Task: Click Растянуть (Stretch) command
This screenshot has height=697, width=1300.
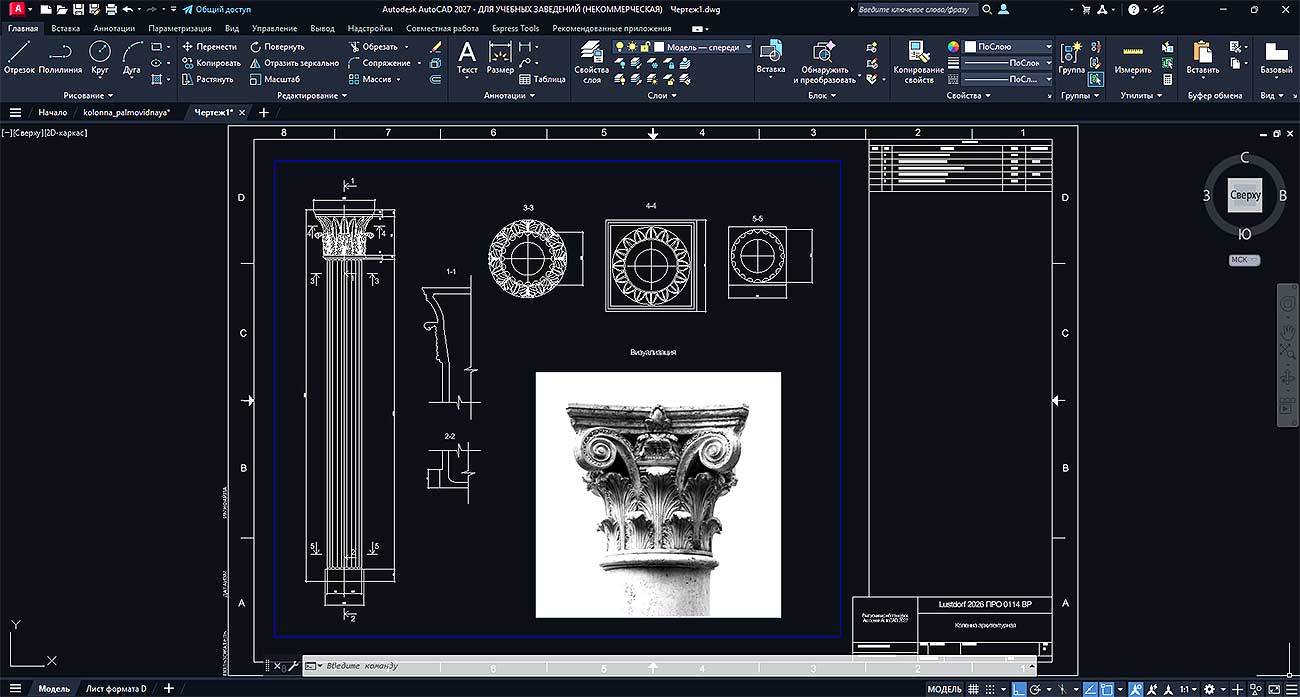Action: click(x=207, y=79)
